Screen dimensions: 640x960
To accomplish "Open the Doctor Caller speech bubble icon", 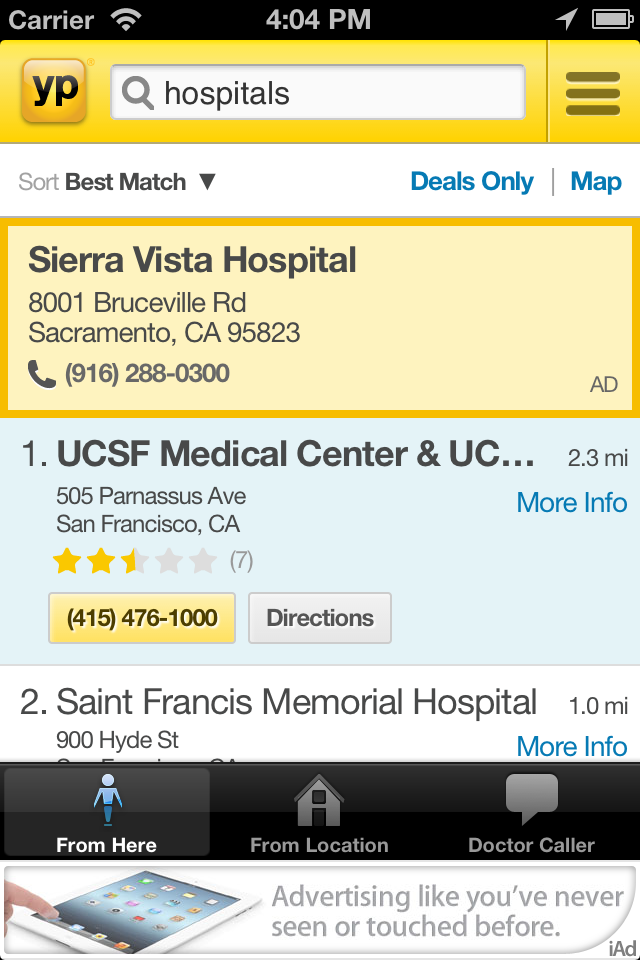I will point(531,800).
